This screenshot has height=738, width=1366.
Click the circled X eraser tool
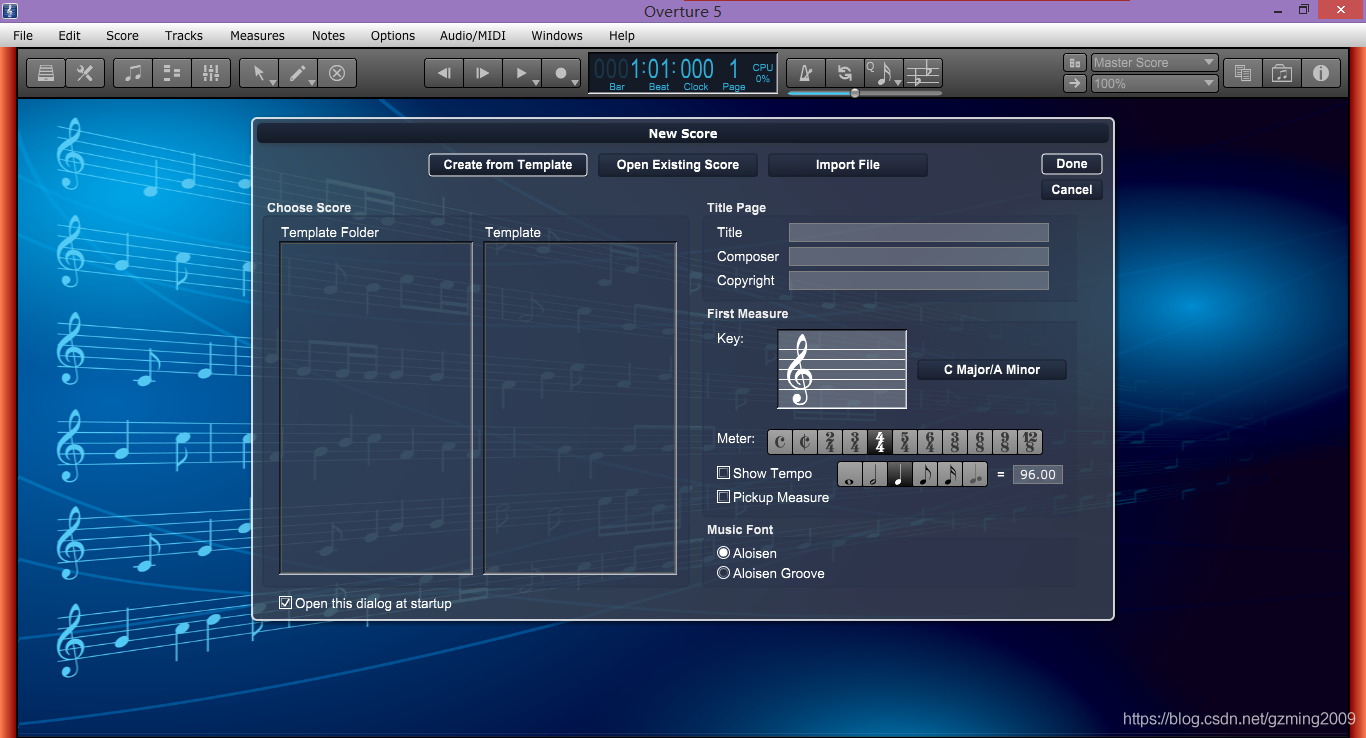point(337,73)
